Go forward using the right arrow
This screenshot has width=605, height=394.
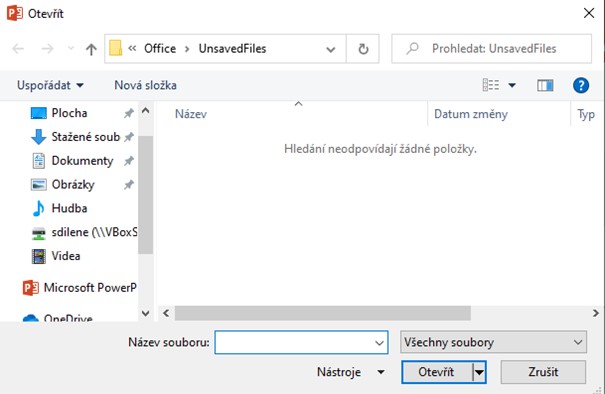[47, 49]
